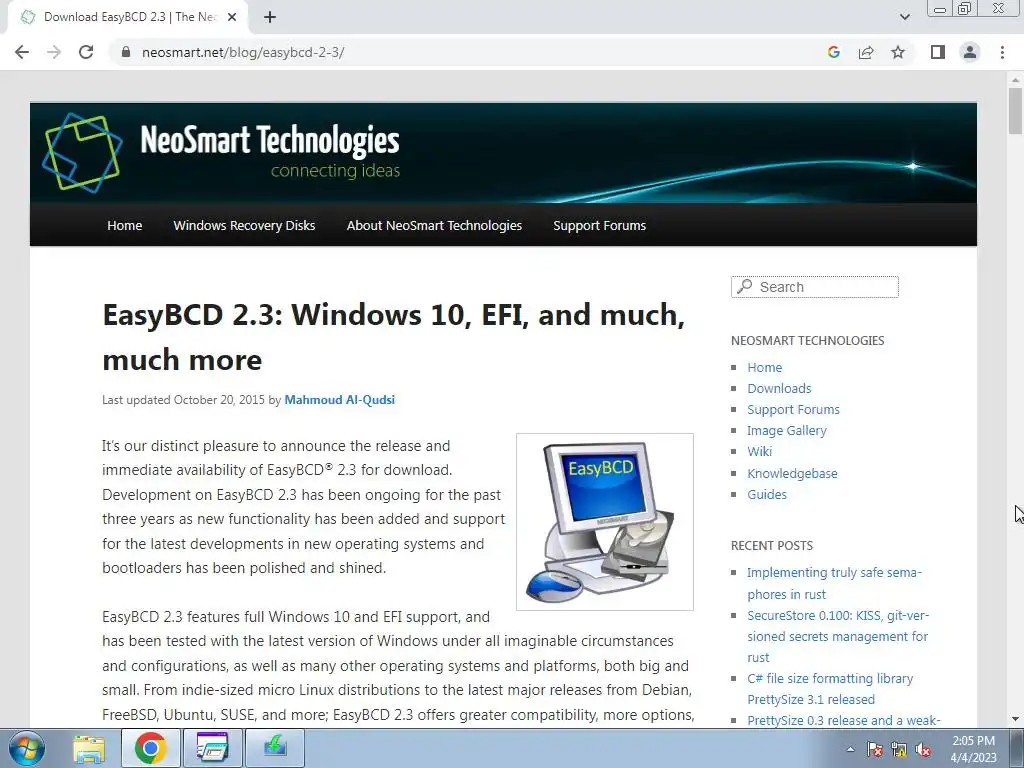Open the Windows Start button

tap(26, 748)
